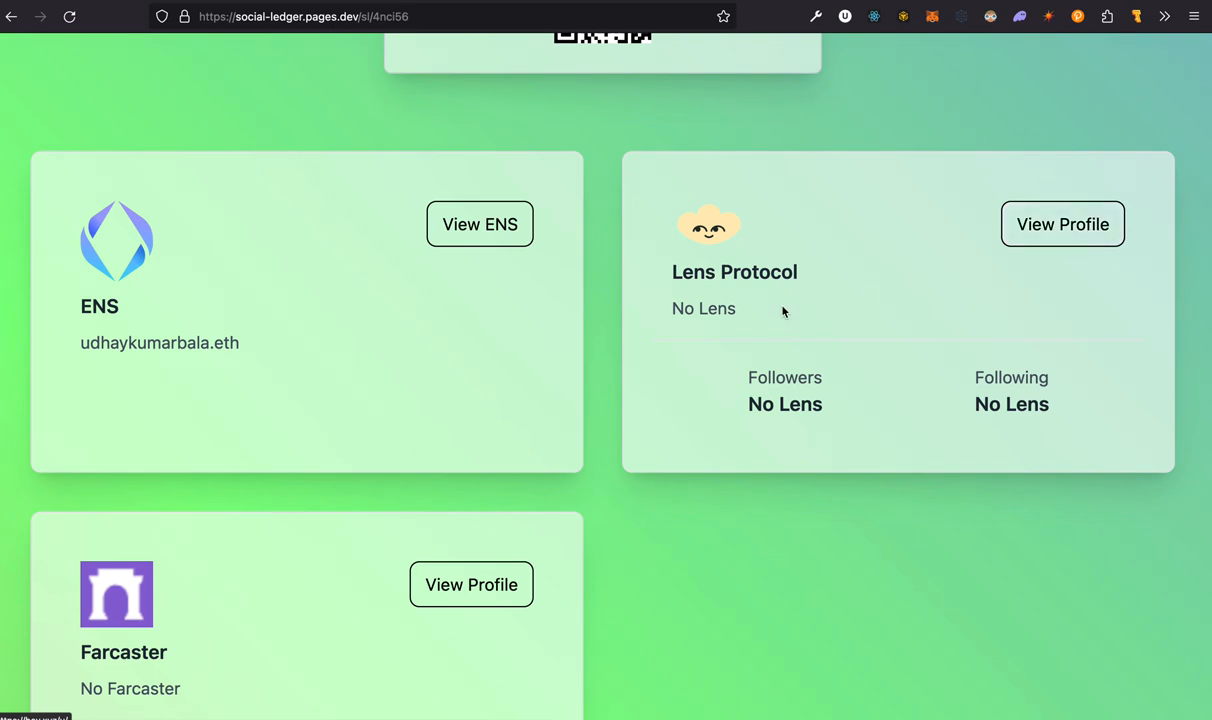This screenshot has width=1212, height=720.
Task: Click the Followers label in Lens card
Action: (x=785, y=378)
